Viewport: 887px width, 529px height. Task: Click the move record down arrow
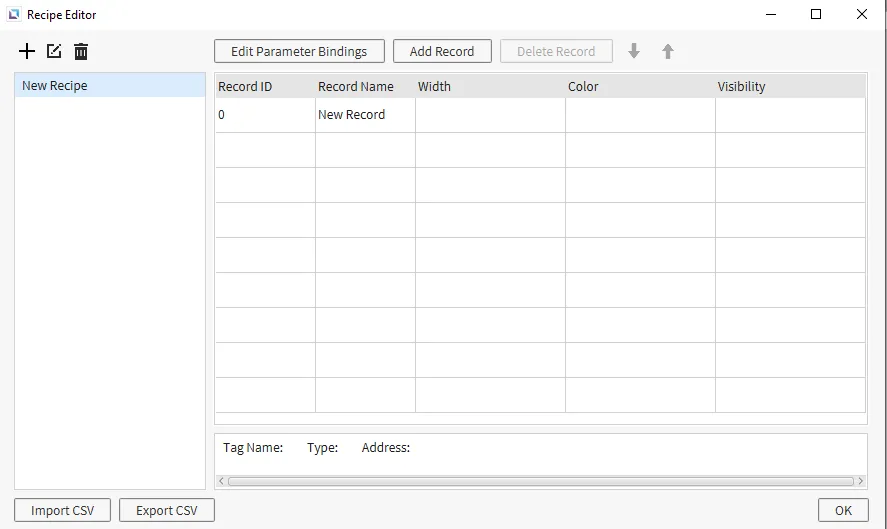(x=634, y=51)
